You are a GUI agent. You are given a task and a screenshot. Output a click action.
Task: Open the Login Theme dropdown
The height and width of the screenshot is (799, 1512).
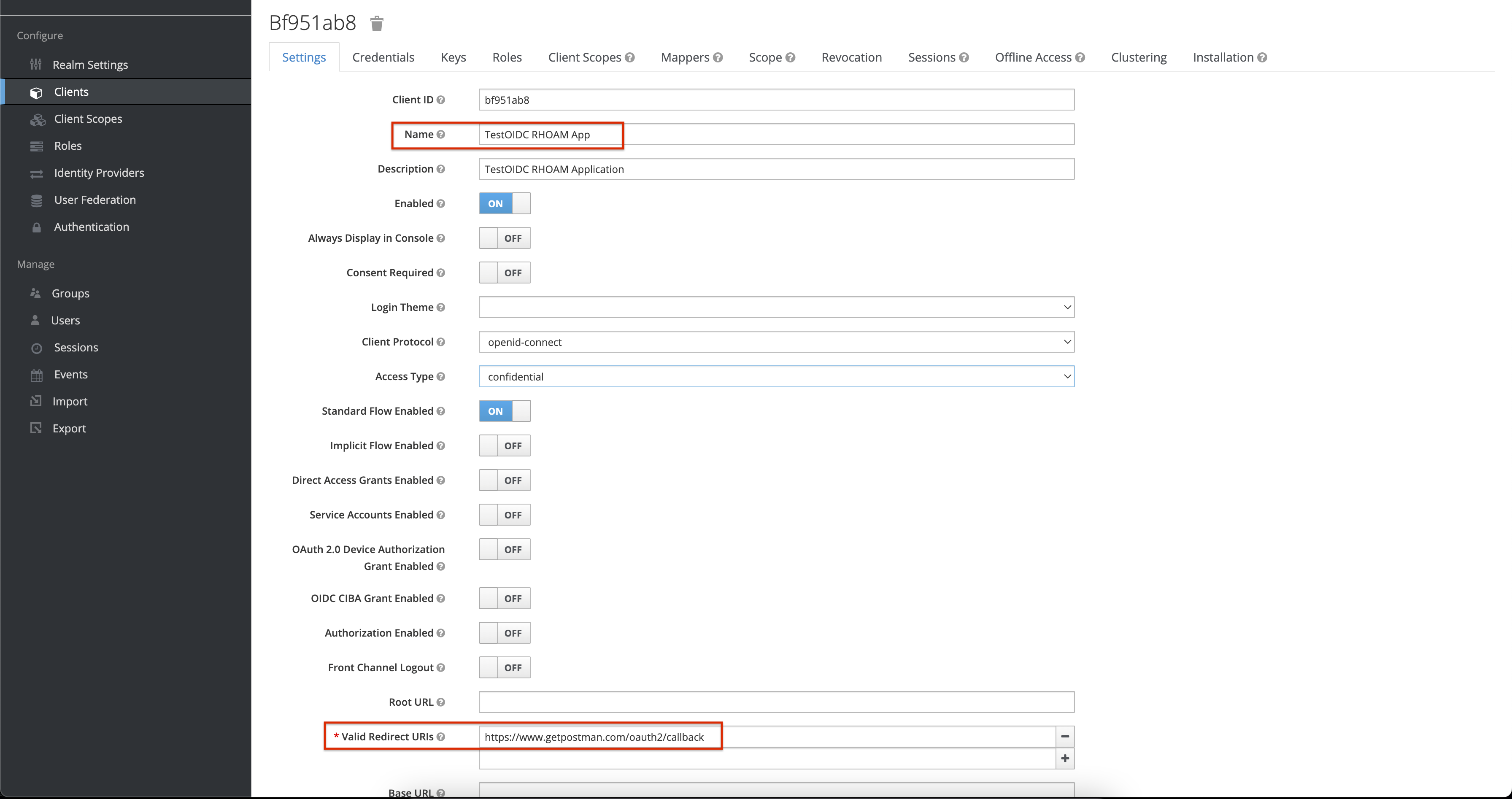776,308
